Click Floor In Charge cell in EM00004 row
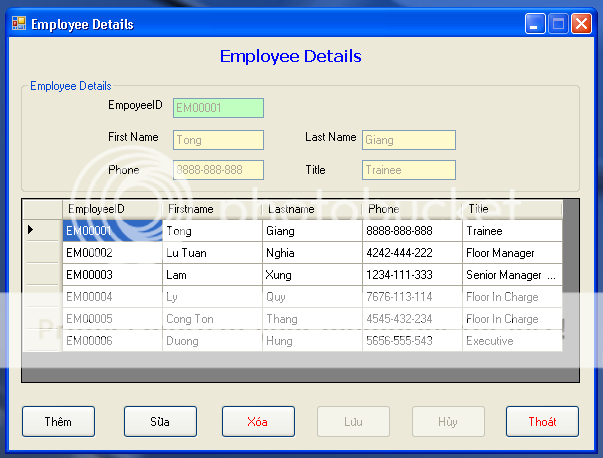Screen dimensions: 603x458 click(512, 296)
